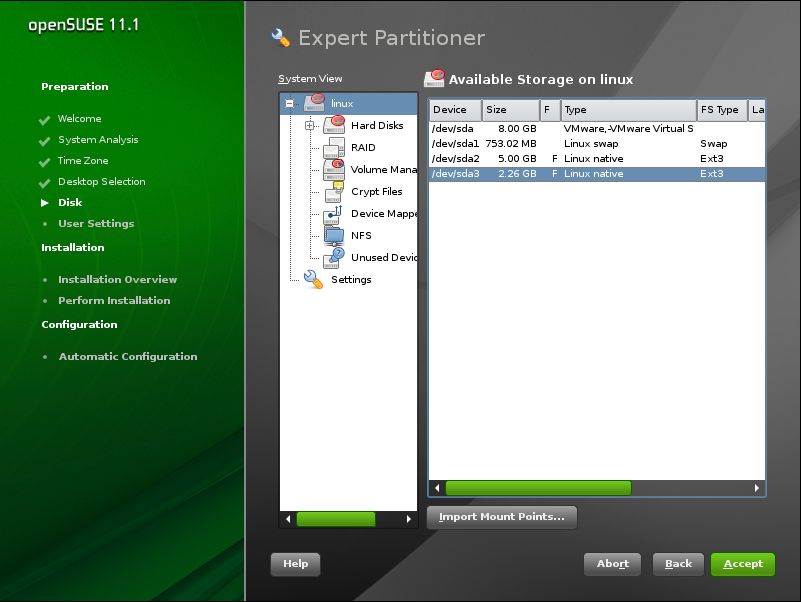Click the Welcome step in sidebar
This screenshot has height=602, width=801.
(79, 119)
